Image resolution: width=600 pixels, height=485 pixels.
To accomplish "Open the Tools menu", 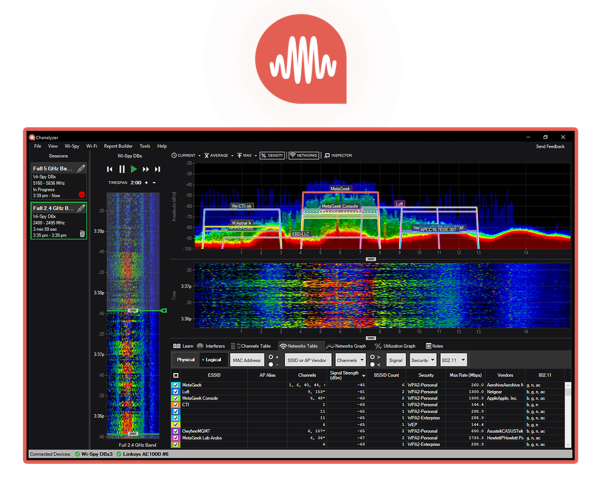I will pos(145,146).
